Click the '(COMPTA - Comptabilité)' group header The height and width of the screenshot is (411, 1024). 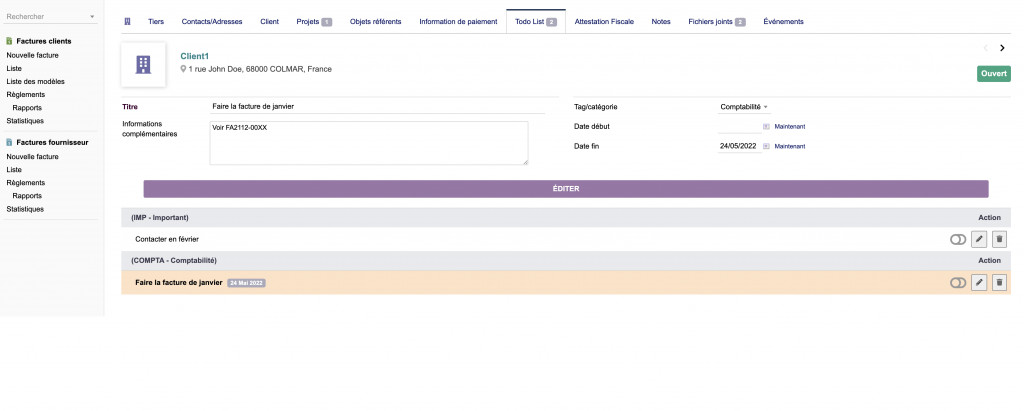174,261
